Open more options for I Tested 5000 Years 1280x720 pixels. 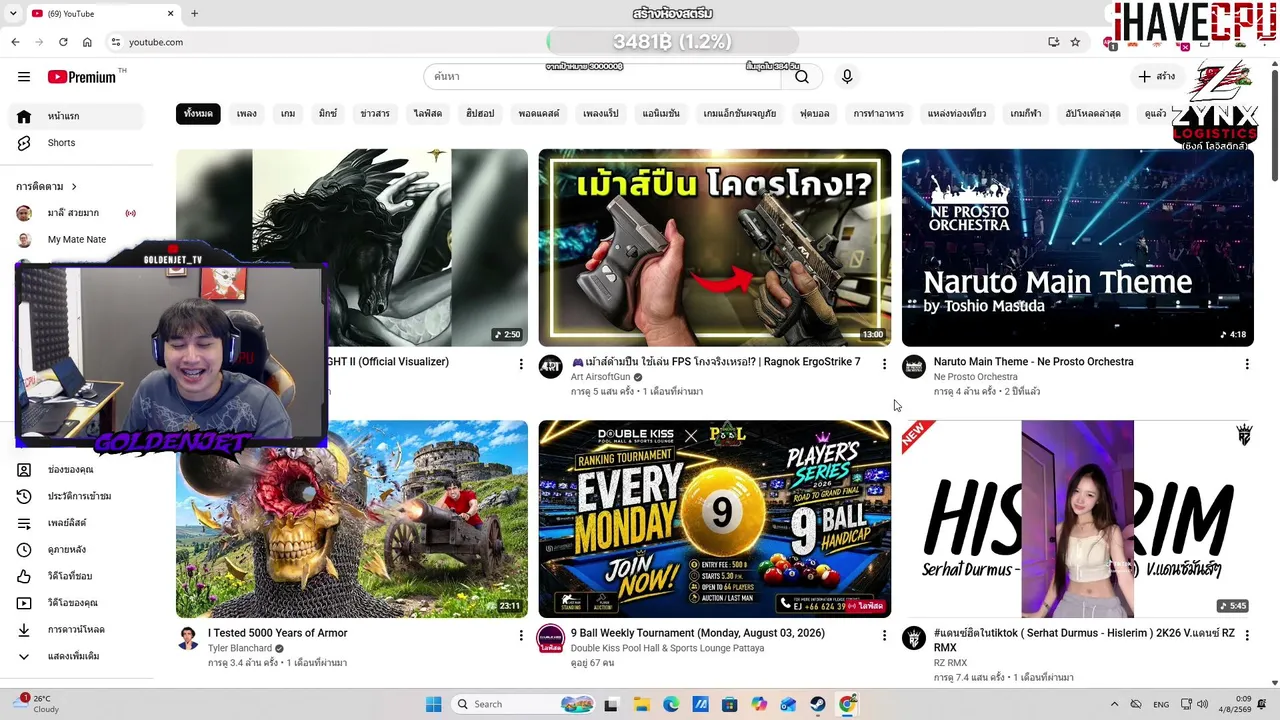(520, 635)
